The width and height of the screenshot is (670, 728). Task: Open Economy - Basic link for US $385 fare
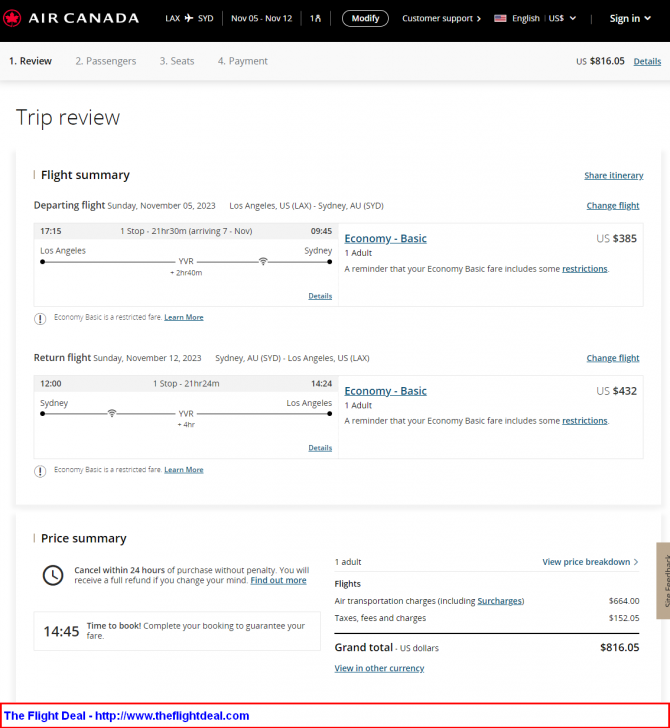pos(385,239)
